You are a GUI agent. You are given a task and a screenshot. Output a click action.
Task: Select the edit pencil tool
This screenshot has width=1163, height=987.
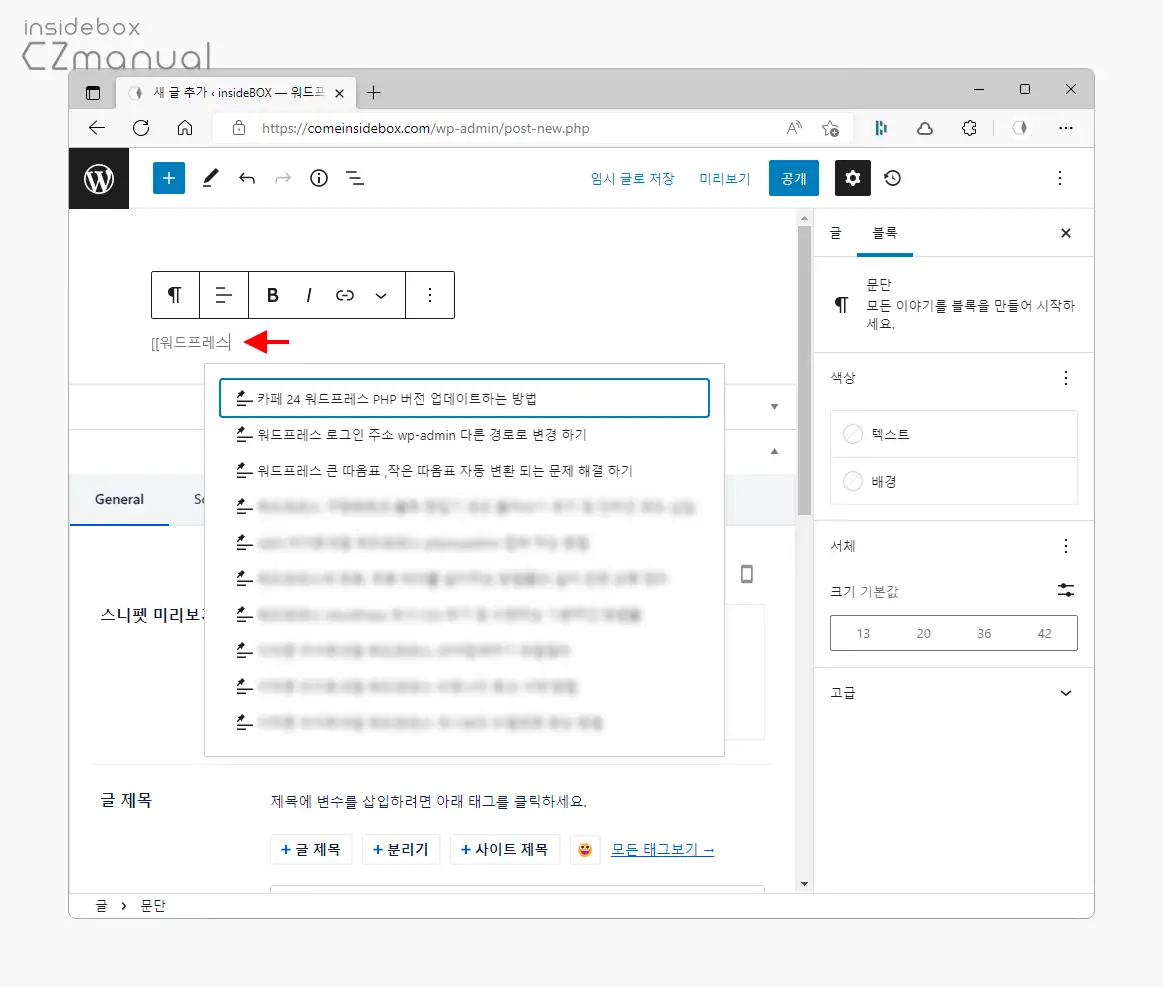point(211,178)
